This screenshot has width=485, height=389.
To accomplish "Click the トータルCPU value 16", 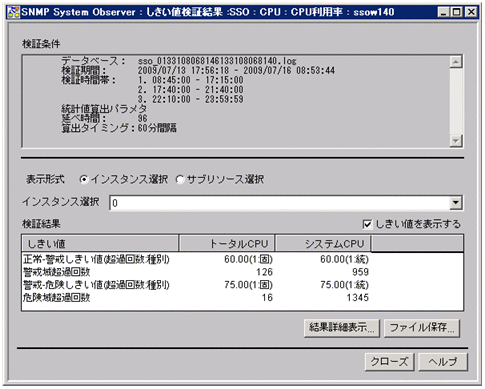I will pyautogui.click(x=267, y=298).
